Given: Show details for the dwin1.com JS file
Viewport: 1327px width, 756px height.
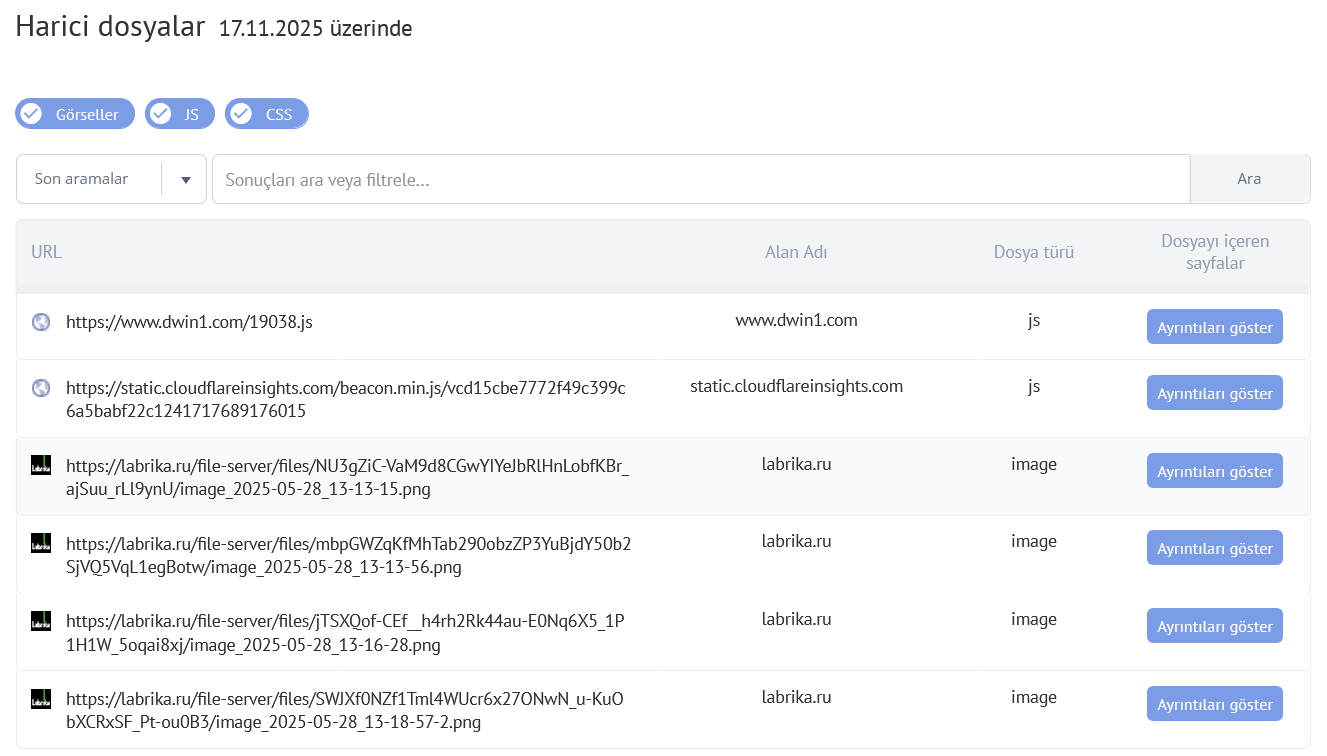Looking at the screenshot, I should [1214, 326].
